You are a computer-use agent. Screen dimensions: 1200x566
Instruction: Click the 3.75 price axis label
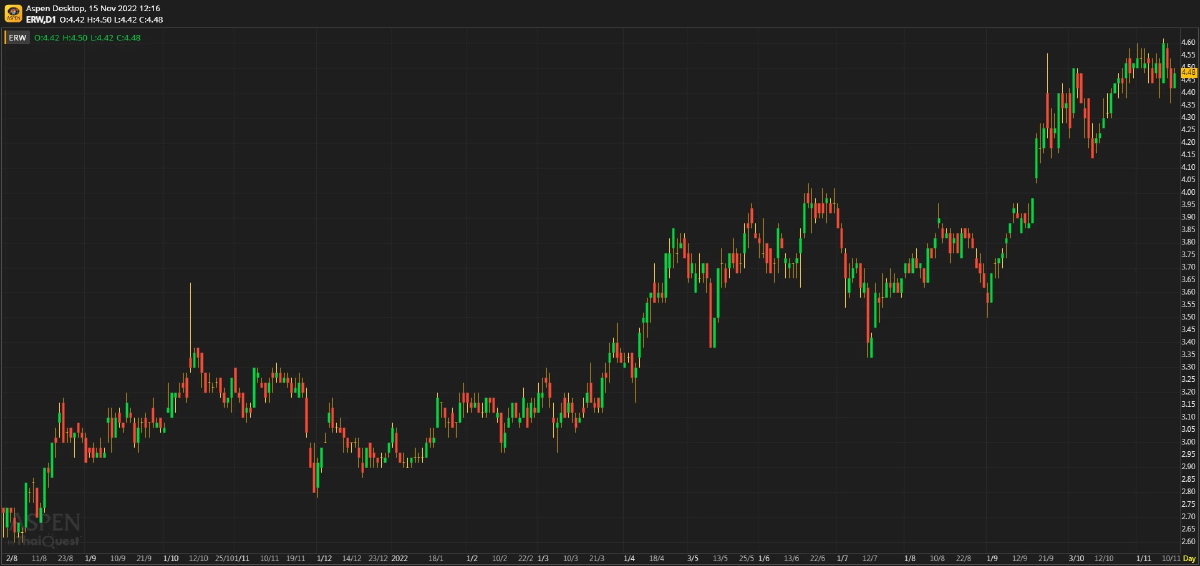tap(1188, 254)
